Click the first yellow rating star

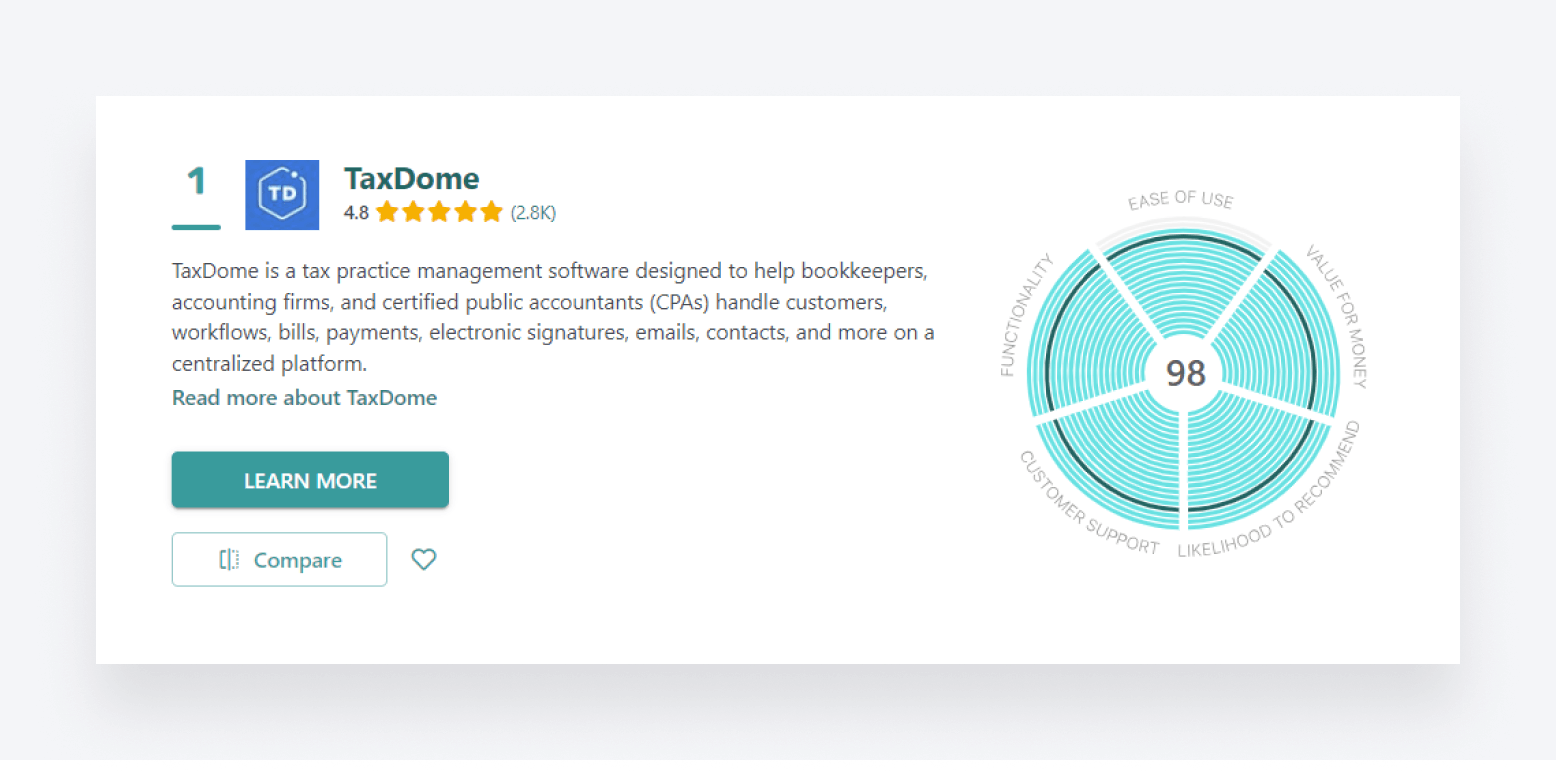[x=387, y=212]
